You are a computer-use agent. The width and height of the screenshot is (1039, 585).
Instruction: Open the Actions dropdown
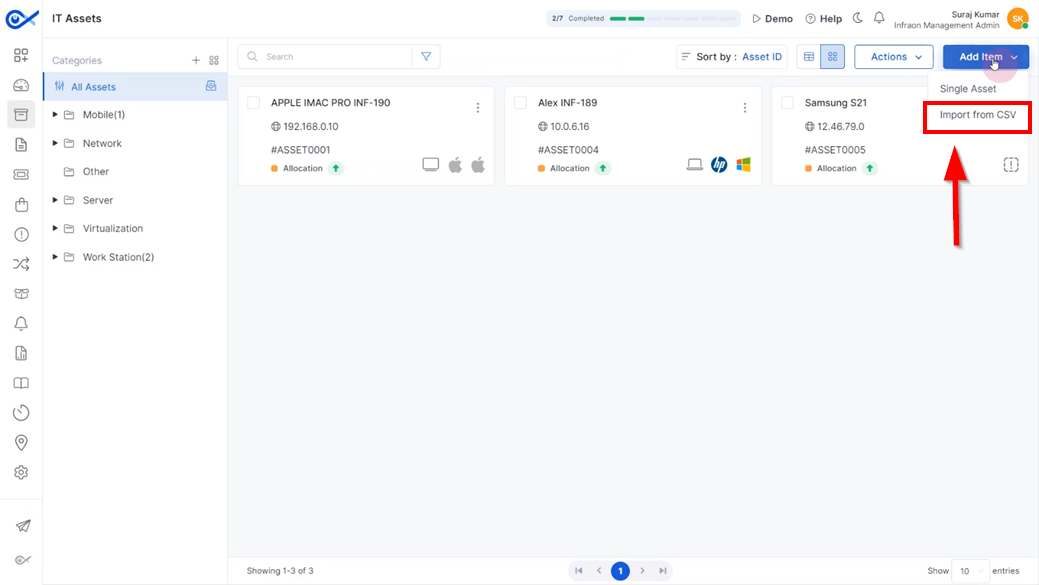894,57
